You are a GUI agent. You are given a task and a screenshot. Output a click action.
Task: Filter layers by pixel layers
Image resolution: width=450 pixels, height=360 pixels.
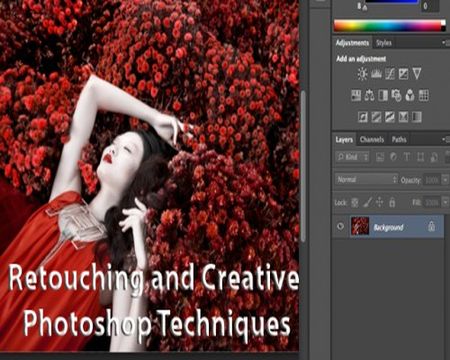click(380, 157)
